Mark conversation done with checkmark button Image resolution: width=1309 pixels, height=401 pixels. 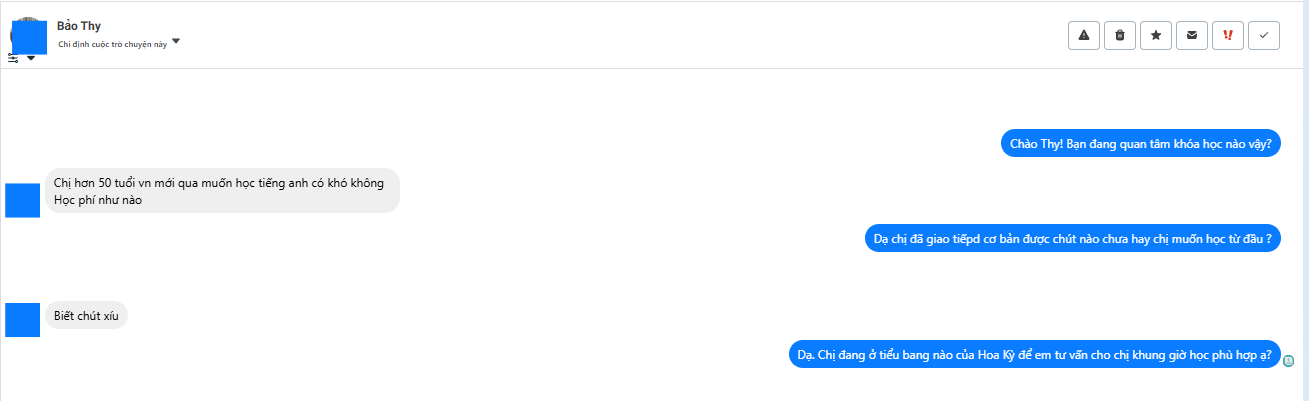(1263, 35)
